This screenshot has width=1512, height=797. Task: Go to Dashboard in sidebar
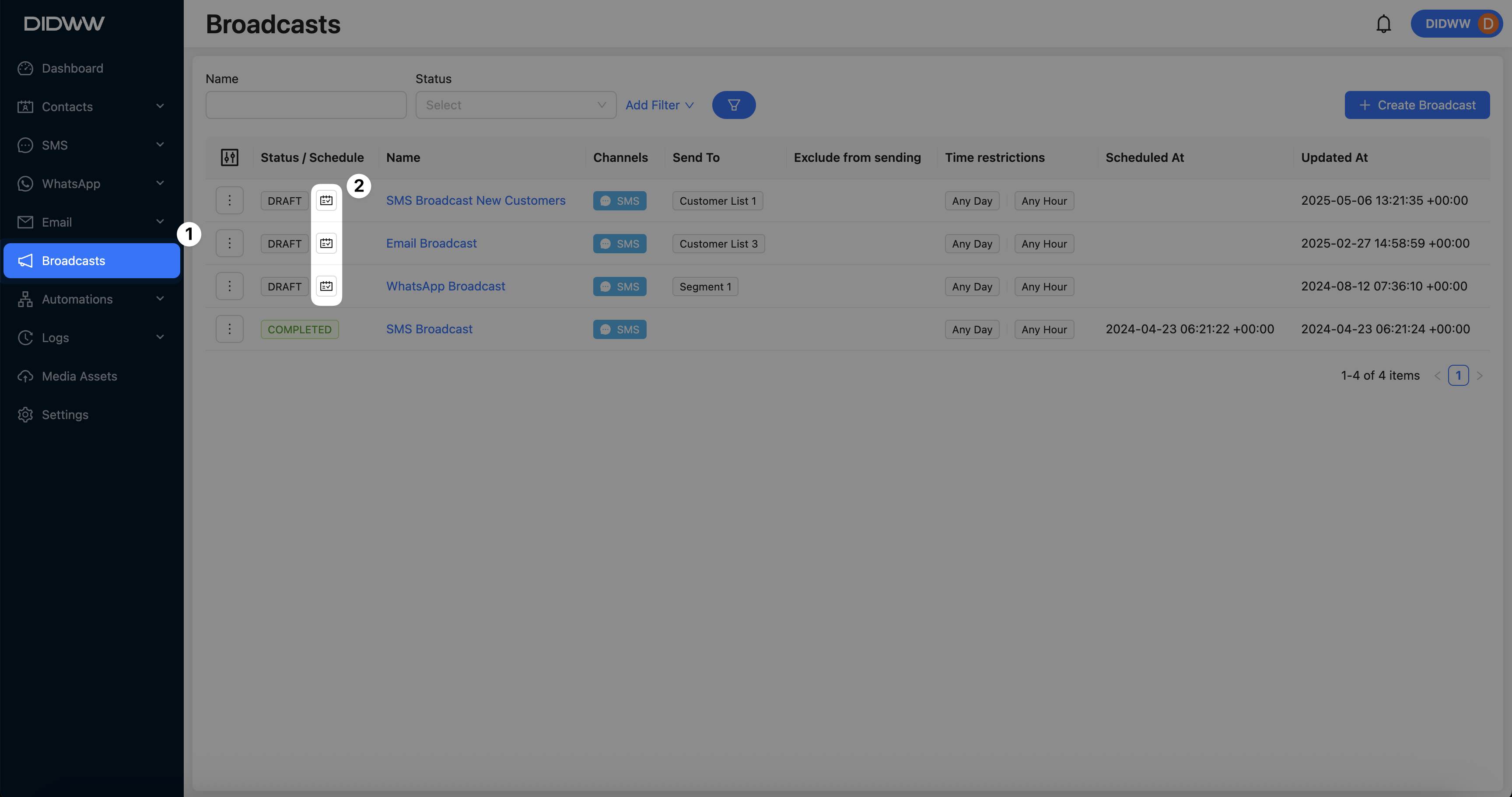pos(72,69)
